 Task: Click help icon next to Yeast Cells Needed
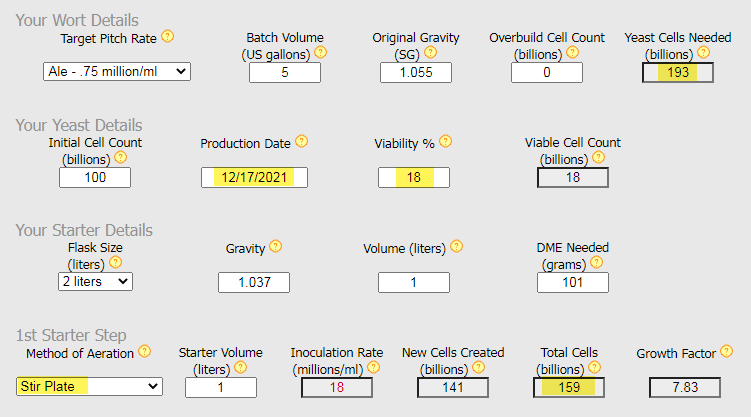coord(716,52)
